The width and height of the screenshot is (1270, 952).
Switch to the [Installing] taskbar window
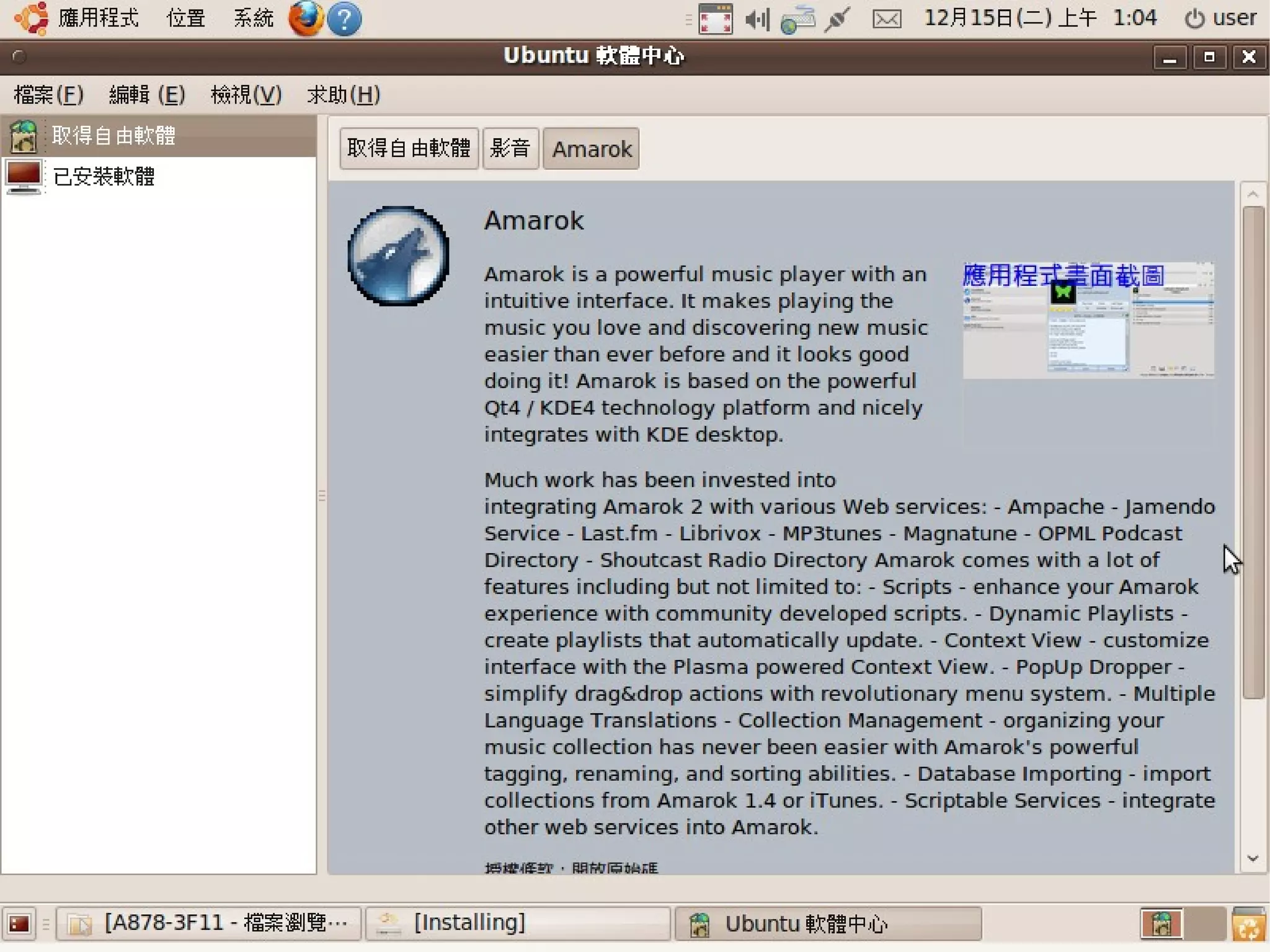(518, 924)
